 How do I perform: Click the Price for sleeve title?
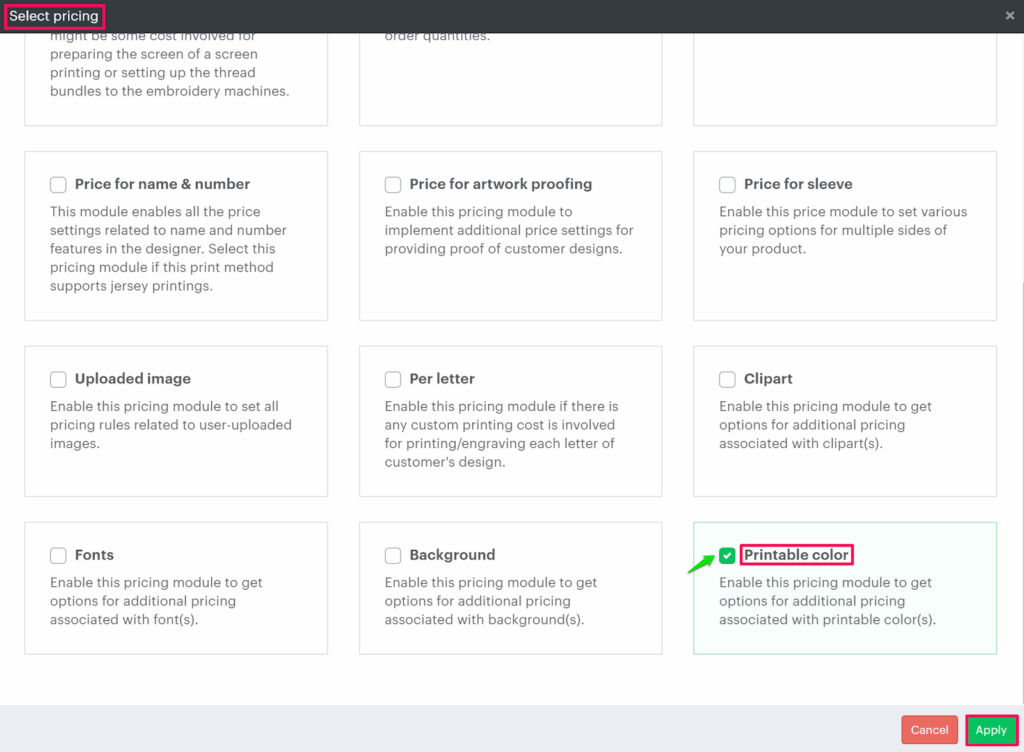pos(798,184)
